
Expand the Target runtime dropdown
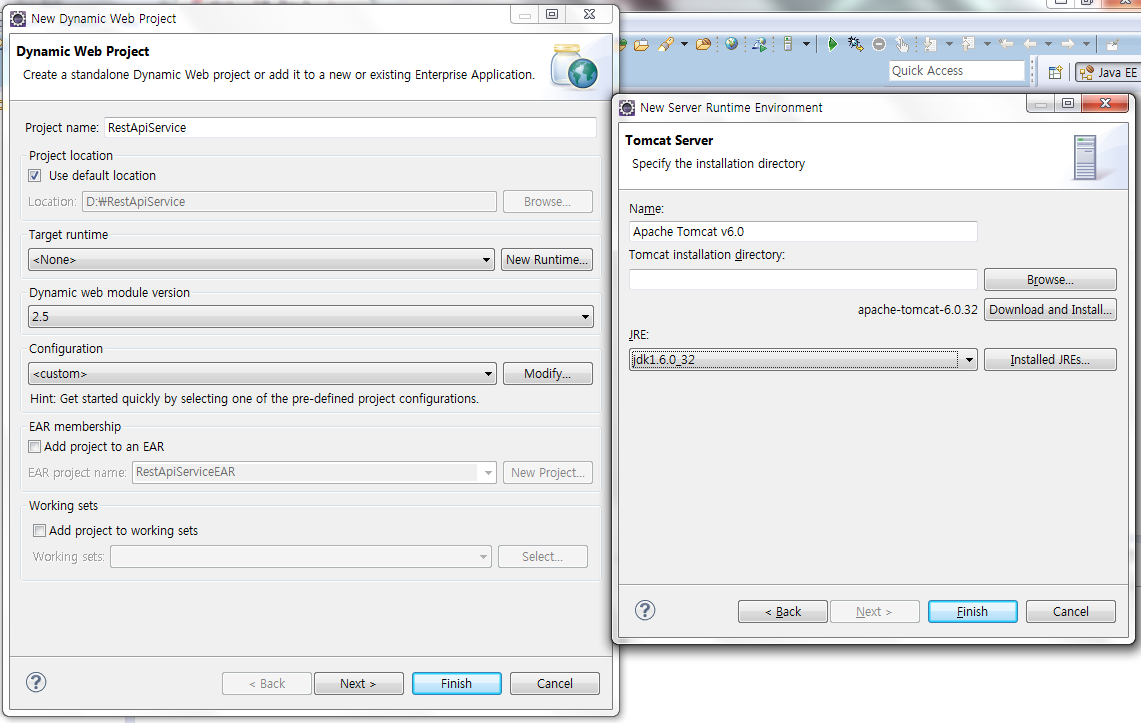486,260
